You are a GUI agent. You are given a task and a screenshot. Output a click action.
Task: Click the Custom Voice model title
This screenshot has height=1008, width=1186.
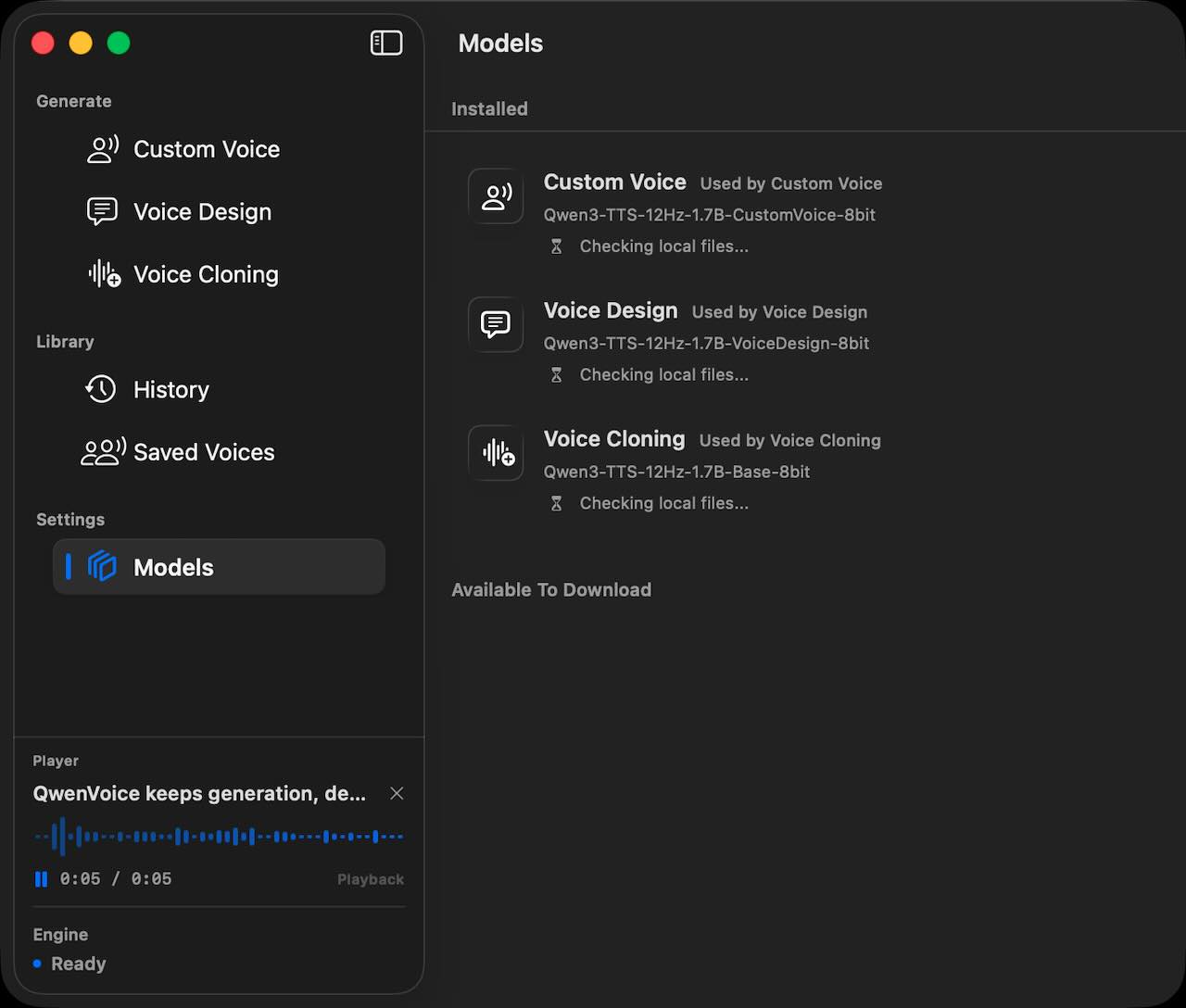(614, 183)
